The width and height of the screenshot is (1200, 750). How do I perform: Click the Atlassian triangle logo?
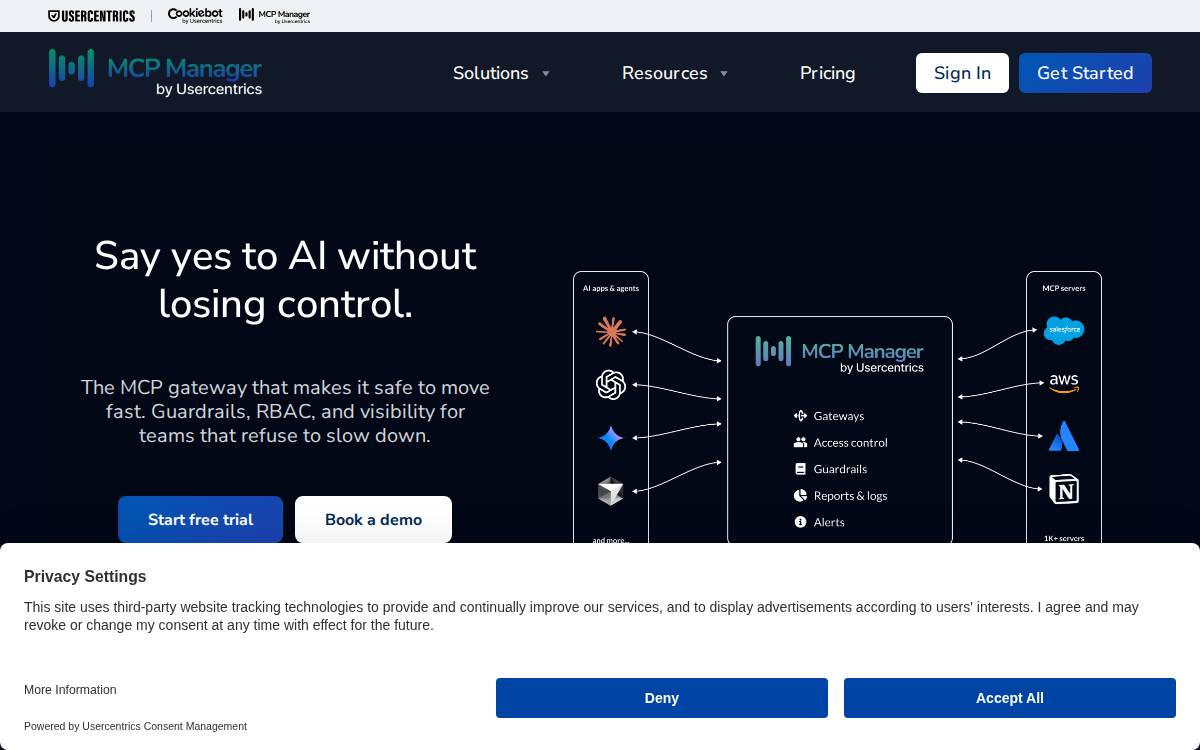click(1064, 436)
